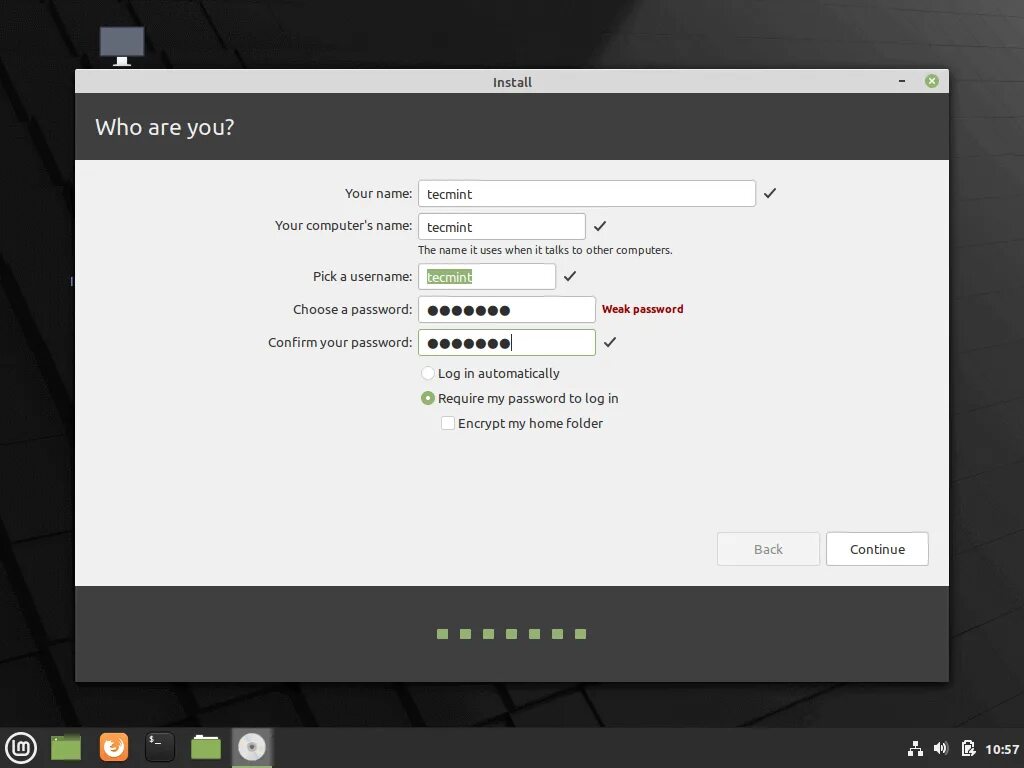This screenshot has width=1024, height=768.
Task: Click the clock showing 10:57
Action: point(1002,749)
